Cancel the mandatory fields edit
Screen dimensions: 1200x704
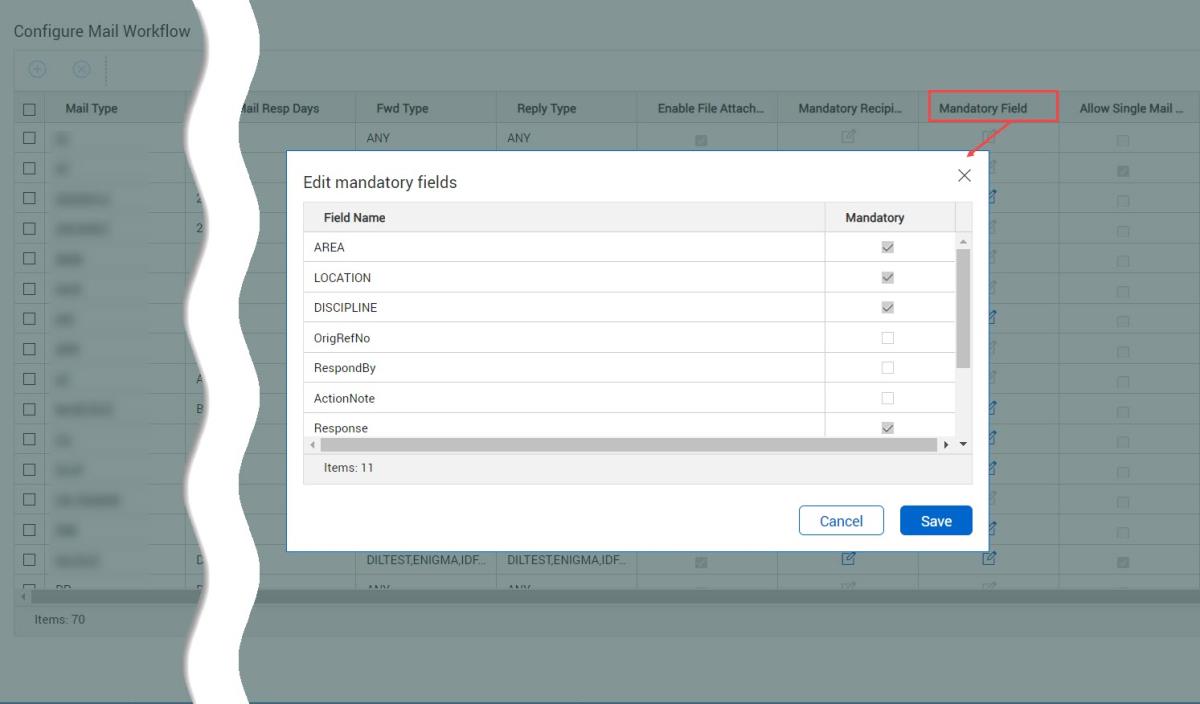click(x=841, y=521)
